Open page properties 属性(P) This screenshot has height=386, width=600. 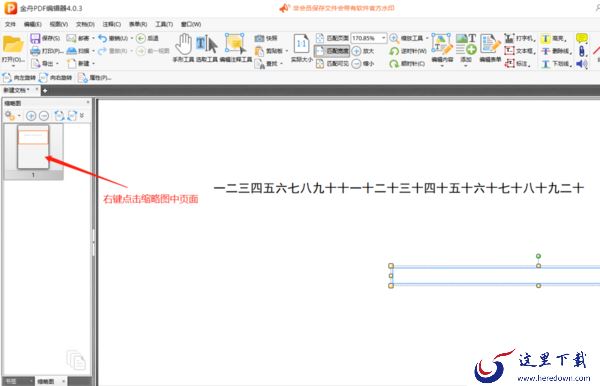click(x=95, y=78)
